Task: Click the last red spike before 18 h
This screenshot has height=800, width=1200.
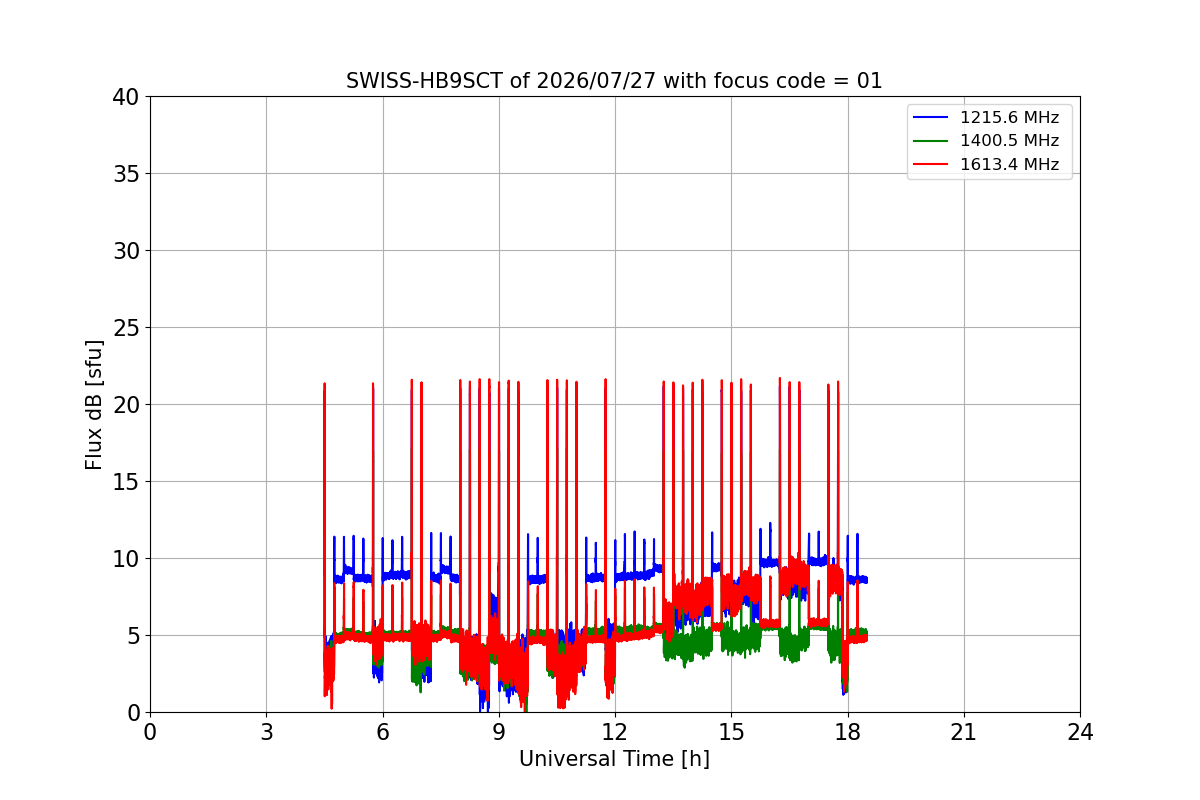Action: [838, 490]
